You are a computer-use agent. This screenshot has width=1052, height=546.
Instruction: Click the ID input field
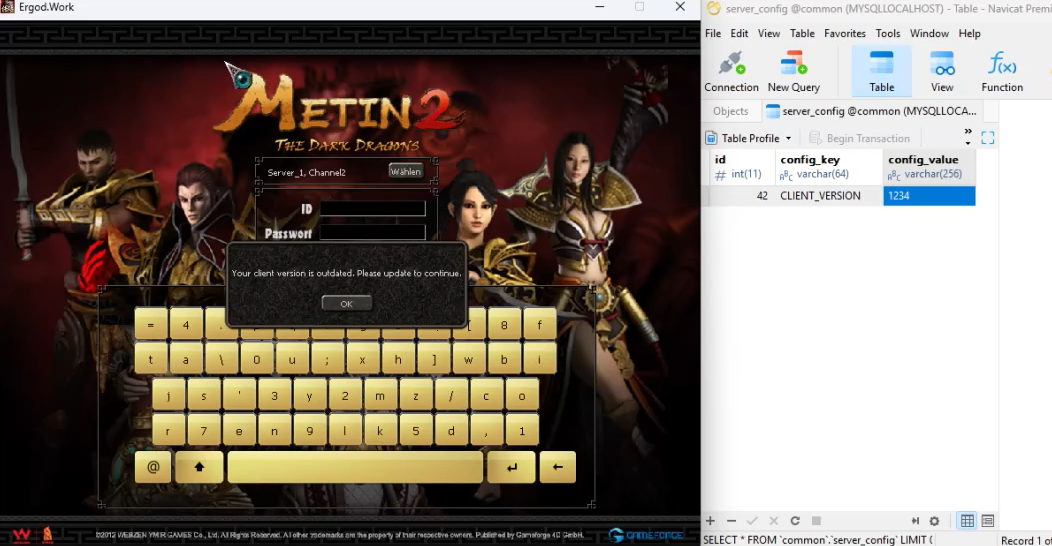coord(372,209)
